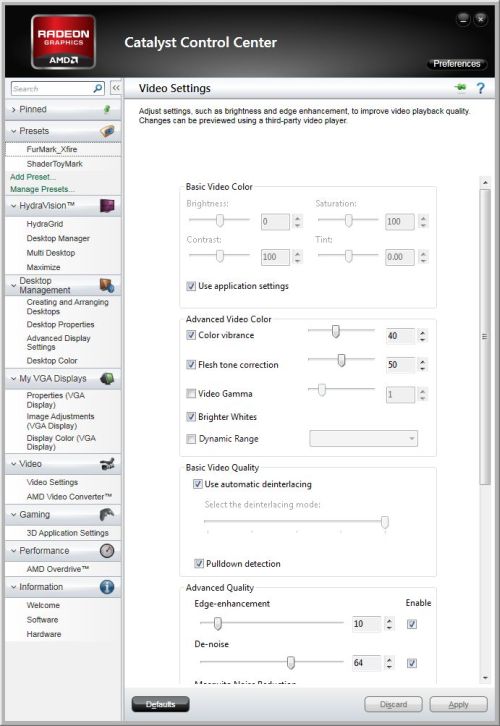Enable the Video Gamma checkbox
This screenshot has height=726, width=500.
coord(191,394)
